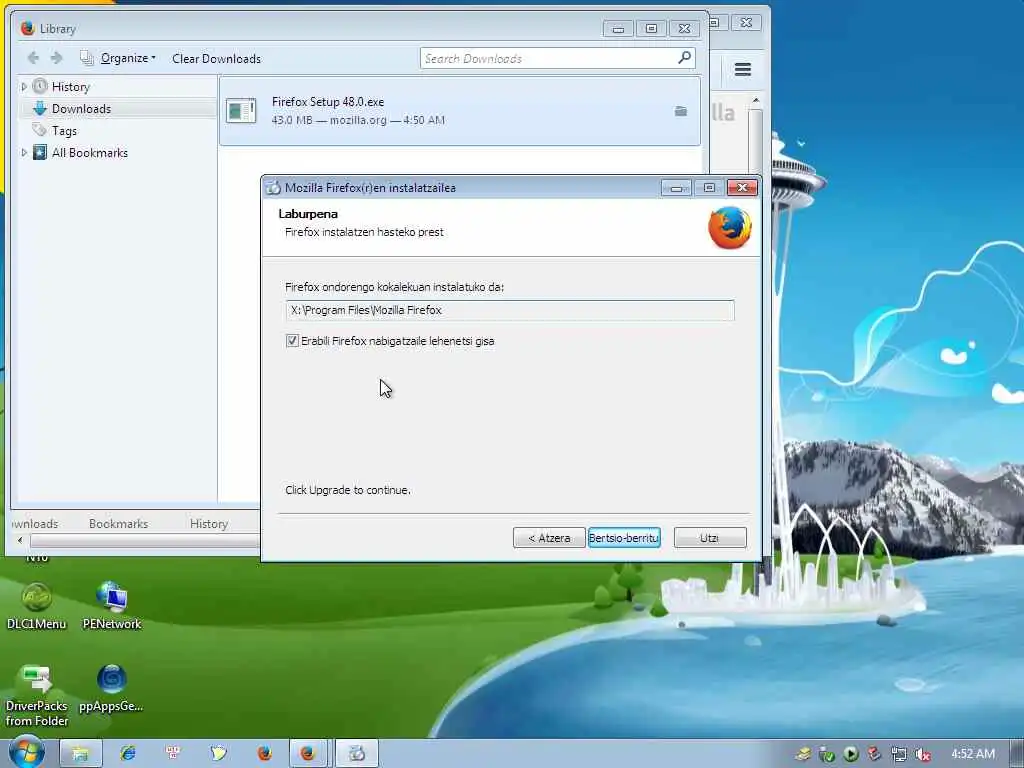Screen dimensions: 1024x768
Task: Open the PENetwork desktop shortcut
Action: [112, 606]
